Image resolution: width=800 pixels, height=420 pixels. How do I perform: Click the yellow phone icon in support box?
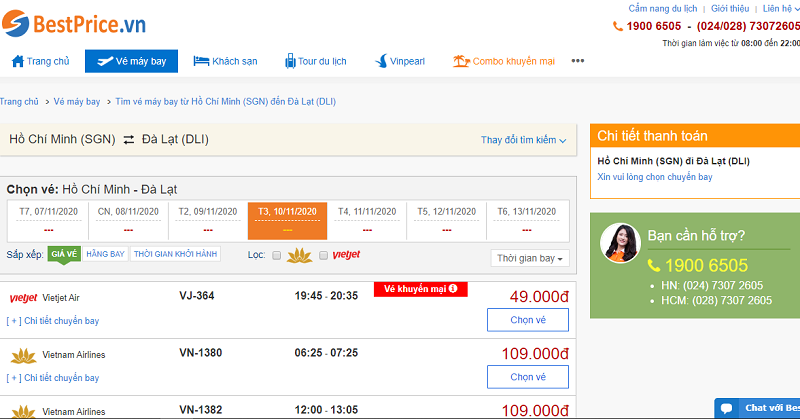(654, 265)
